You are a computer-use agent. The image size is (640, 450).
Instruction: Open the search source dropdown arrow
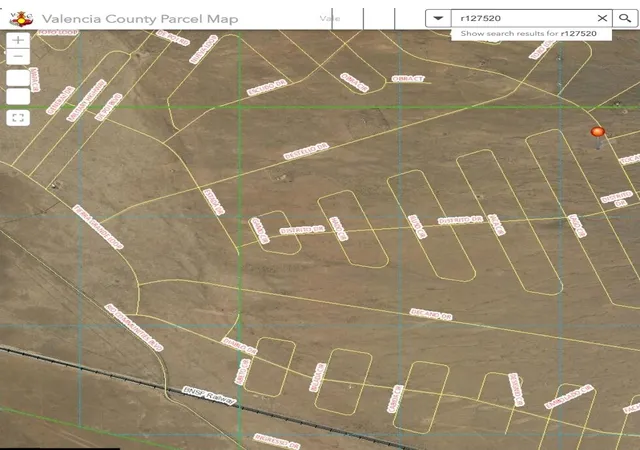438,18
